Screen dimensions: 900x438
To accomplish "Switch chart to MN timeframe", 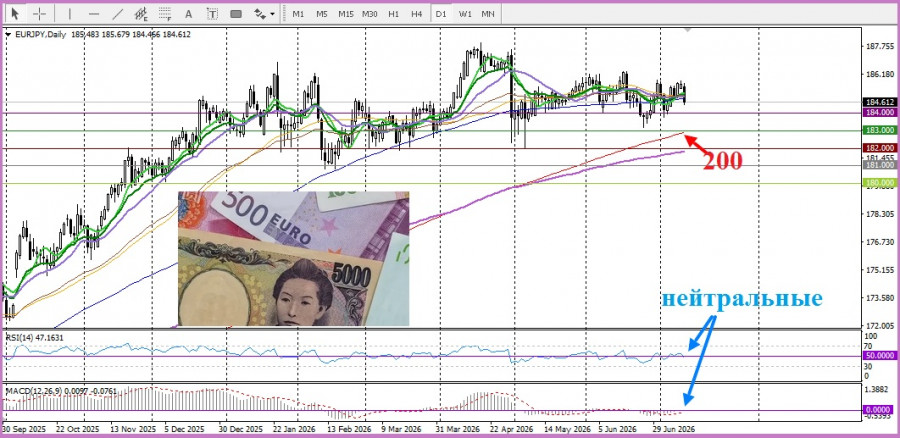I will [x=488, y=13].
